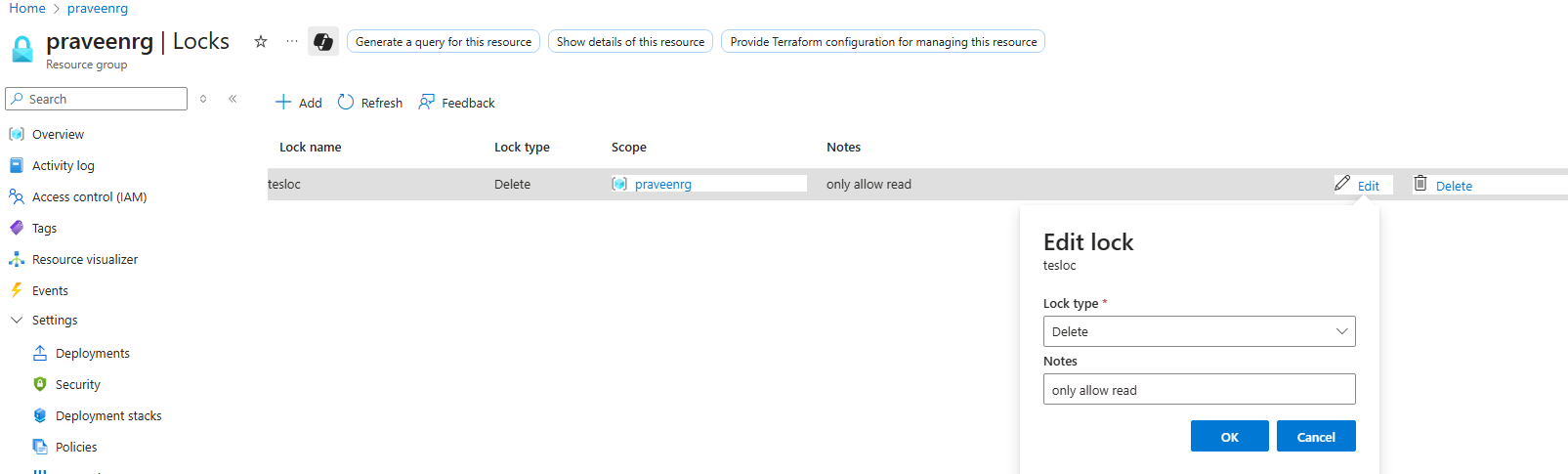
Task: Click the 'only allow read' table cell
Action: [869, 184]
